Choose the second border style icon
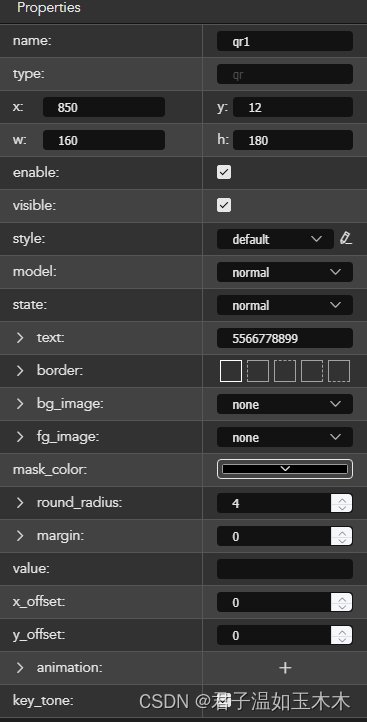Screen dimensions: 367x722 coord(258,371)
